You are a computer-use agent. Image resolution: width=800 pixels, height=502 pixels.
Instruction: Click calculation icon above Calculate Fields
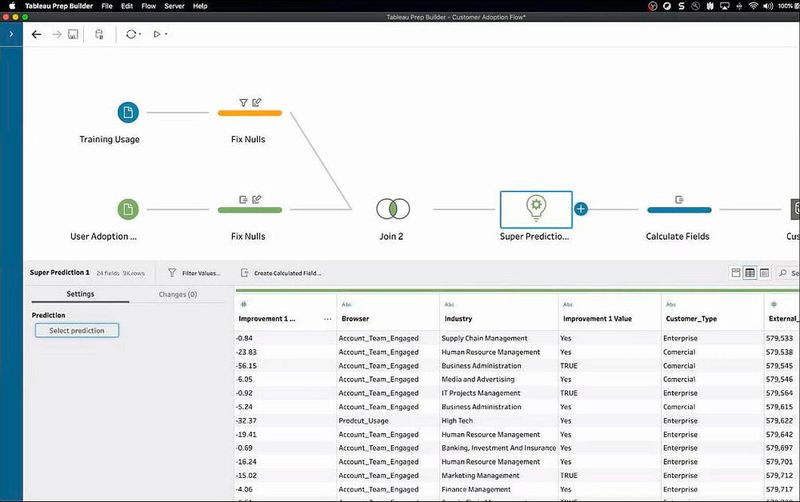pyautogui.click(x=679, y=199)
